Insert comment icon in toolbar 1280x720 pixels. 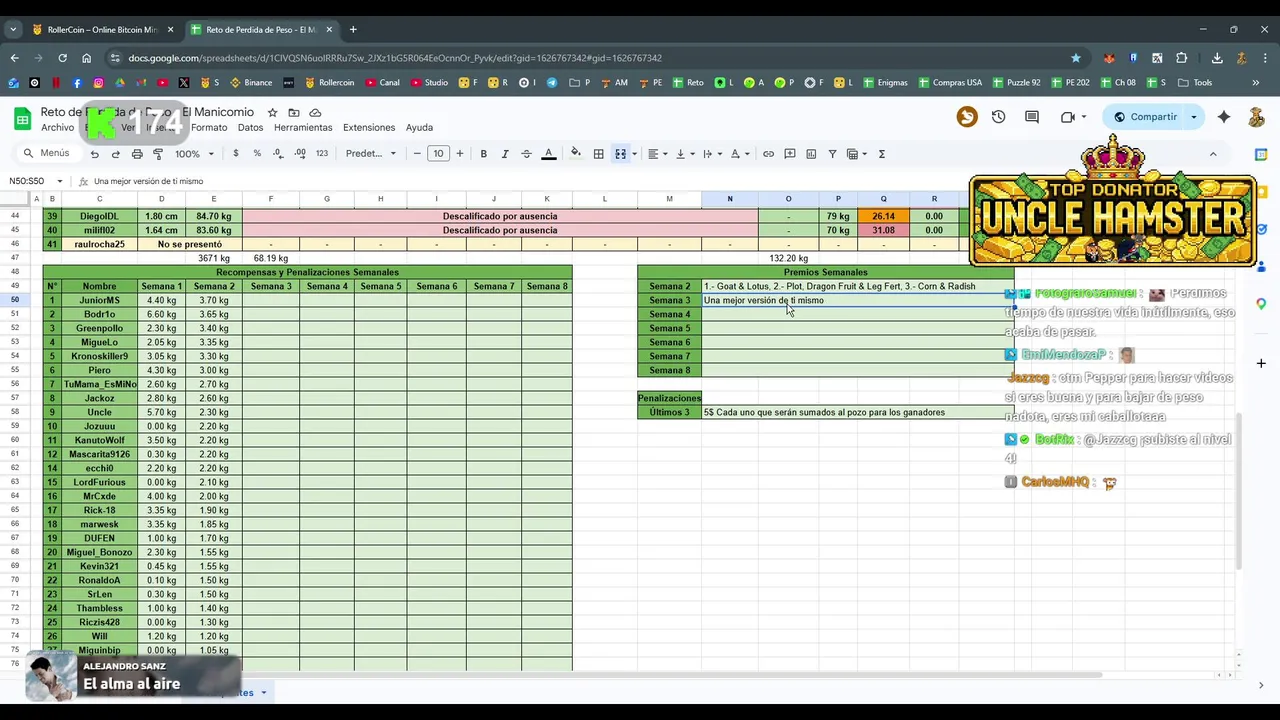tap(790, 154)
